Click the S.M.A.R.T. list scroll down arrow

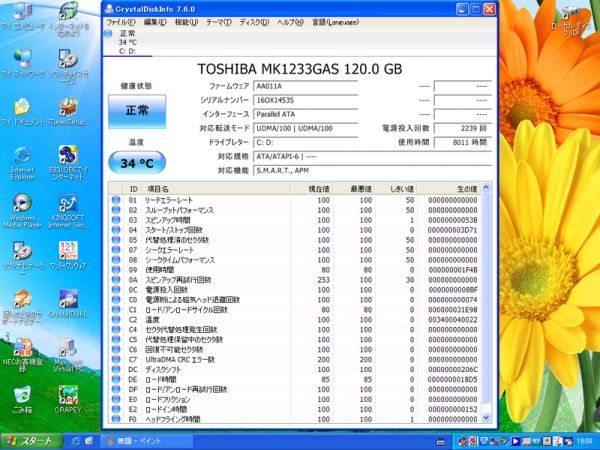486,418
